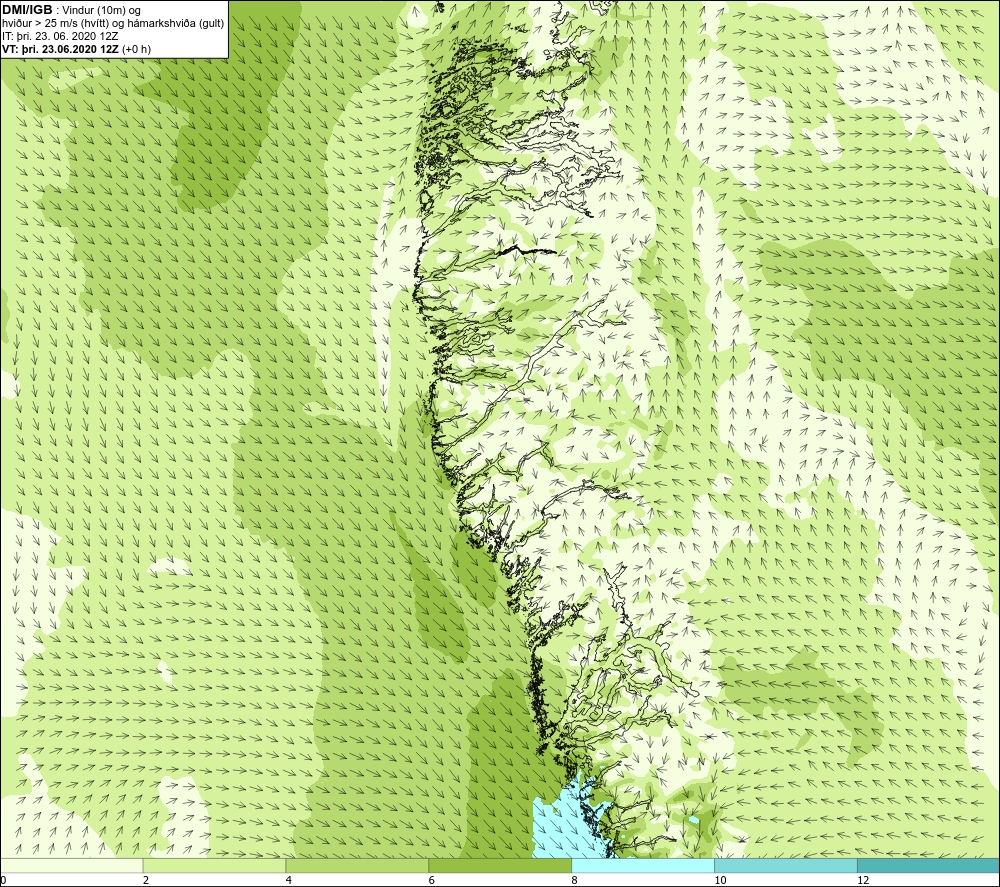Click the legend scale label "8"

(x=575, y=880)
